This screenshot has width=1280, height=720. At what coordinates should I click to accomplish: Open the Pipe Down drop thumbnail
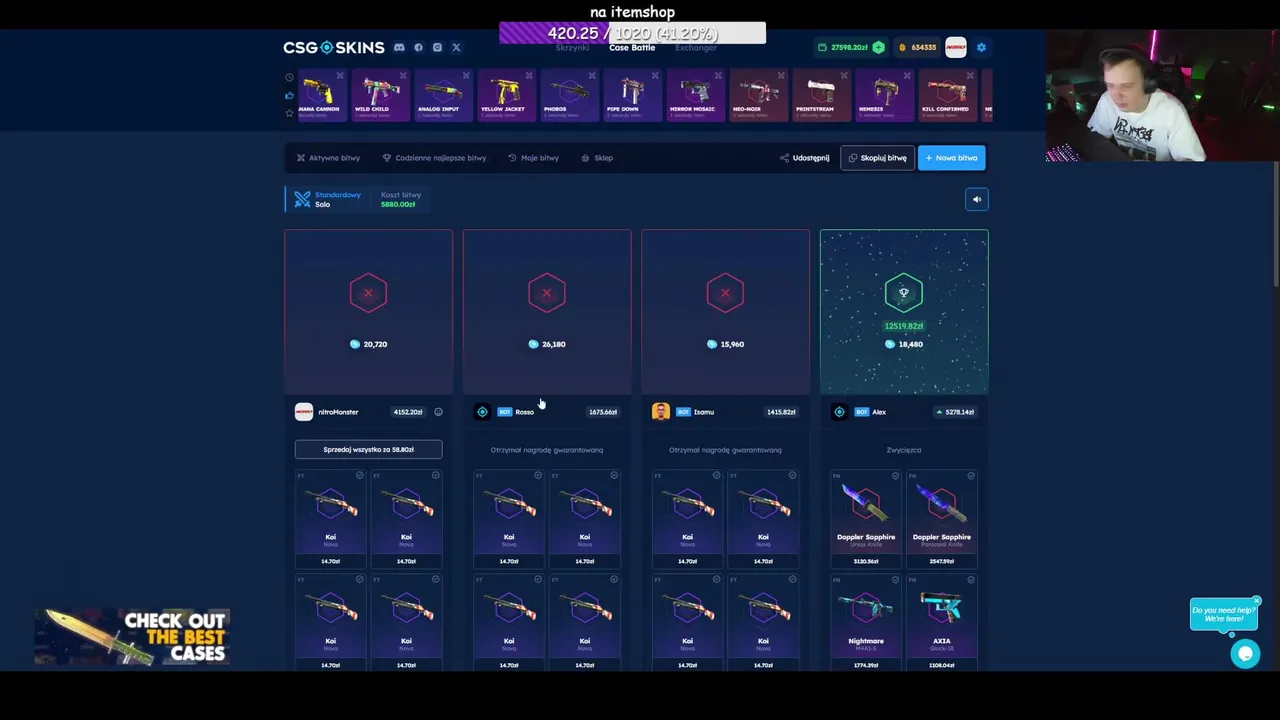click(x=631, y=96)
